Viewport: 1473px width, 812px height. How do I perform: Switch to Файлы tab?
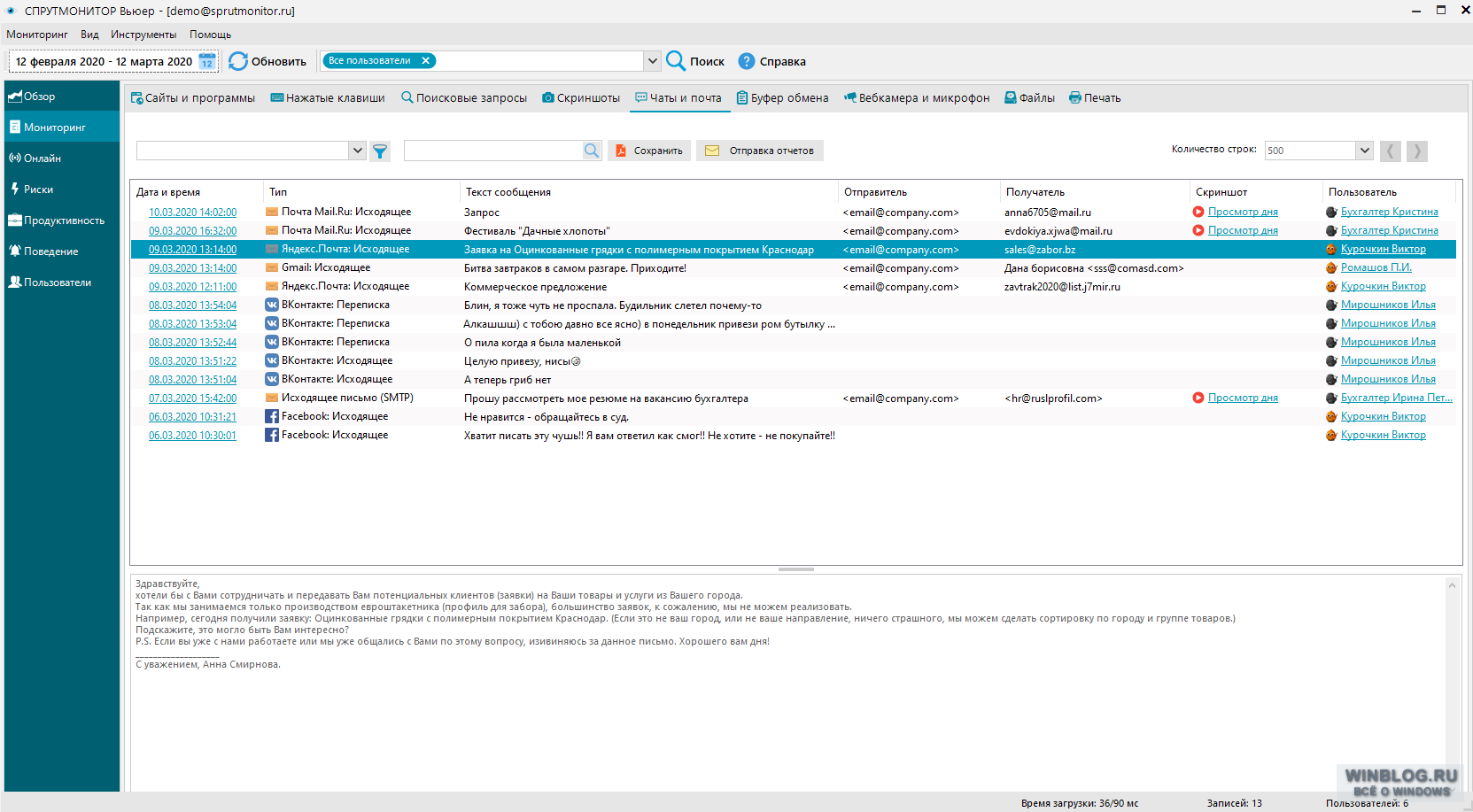[1029, 98]
